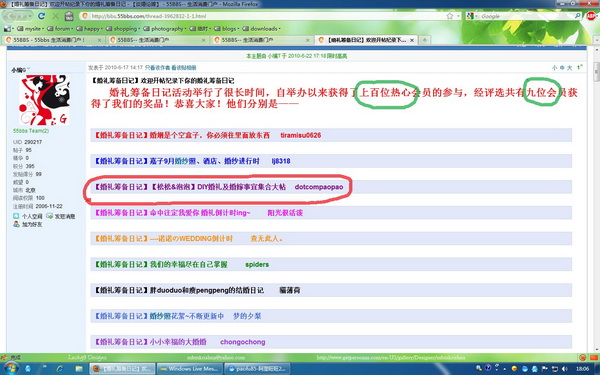Screen dimensions: 600x375
Task: Open the new tab plus button
Action: point(424,40)
